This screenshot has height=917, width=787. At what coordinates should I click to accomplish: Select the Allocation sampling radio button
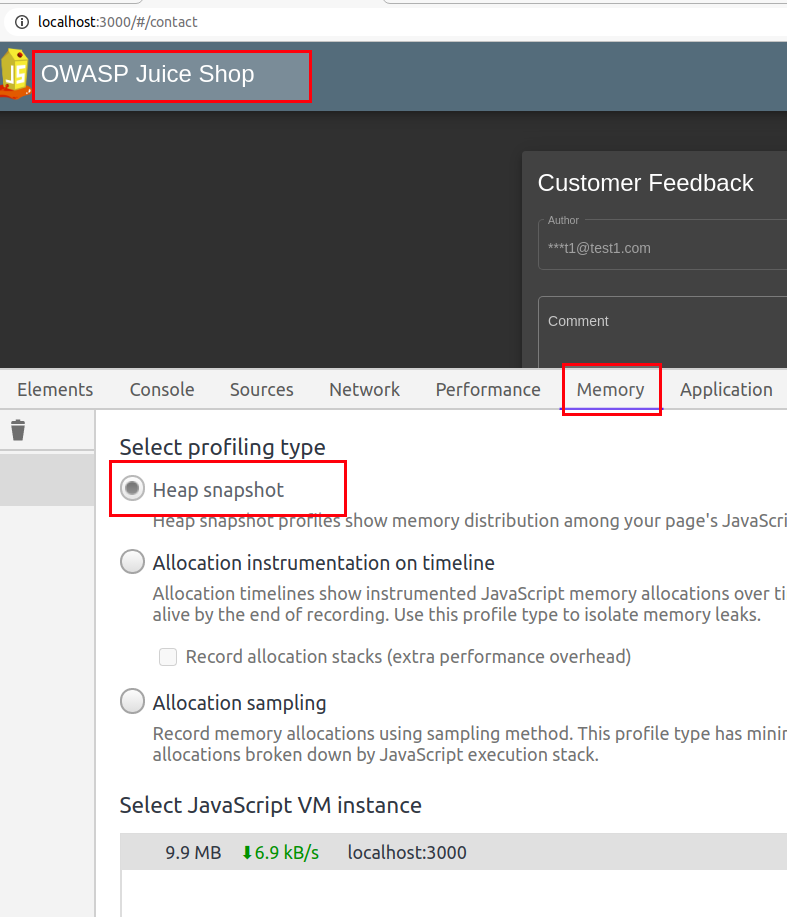pyautogui.click(x=132, y=701)
